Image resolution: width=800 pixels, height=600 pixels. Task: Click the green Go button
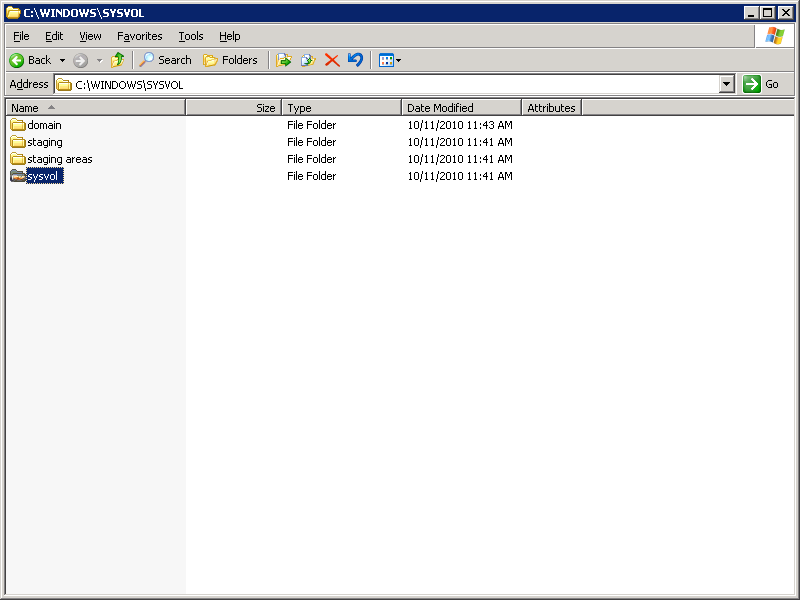[761, 84]
